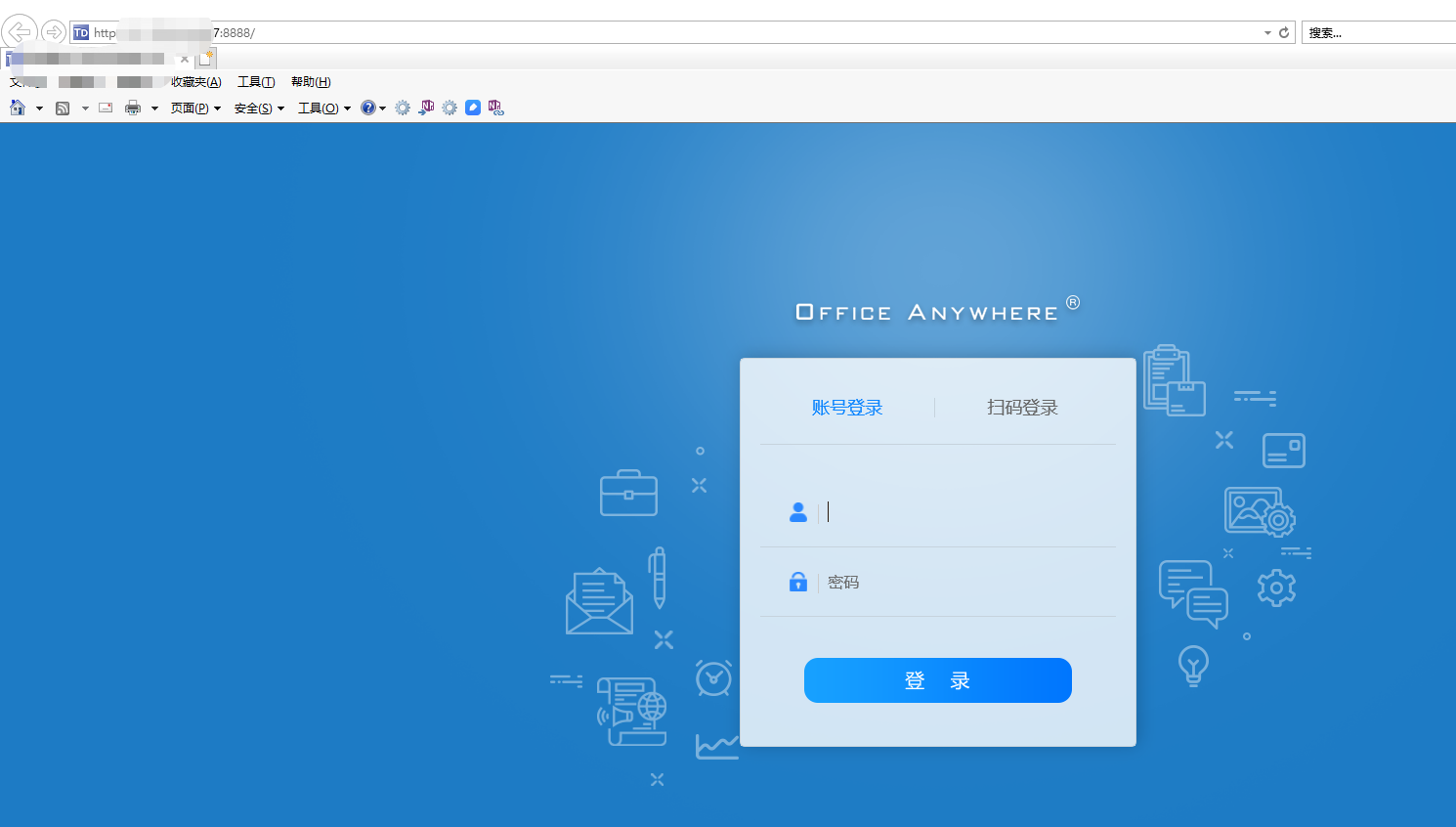Close the current browser tab
The height and width of the screenshot is (827, 1456).
pos(185,59)
